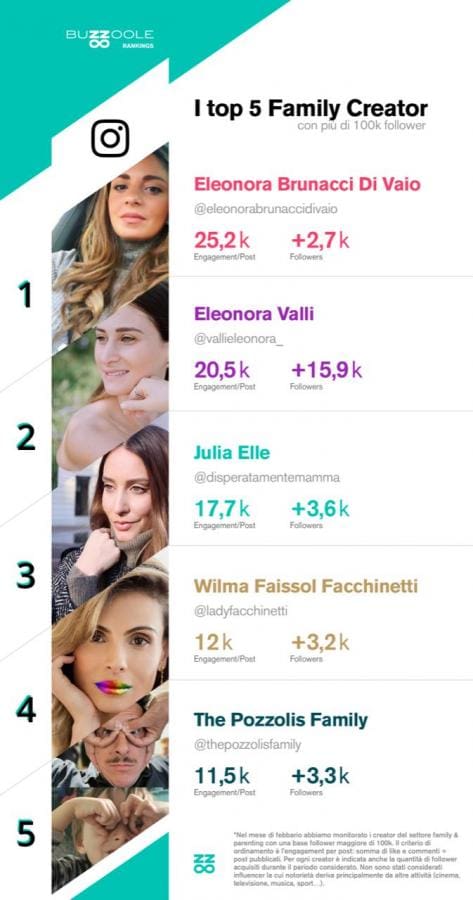473x900 pixels.
Task: Click the @vallieleonora_ handle
Action: click(x=239, y=339)
